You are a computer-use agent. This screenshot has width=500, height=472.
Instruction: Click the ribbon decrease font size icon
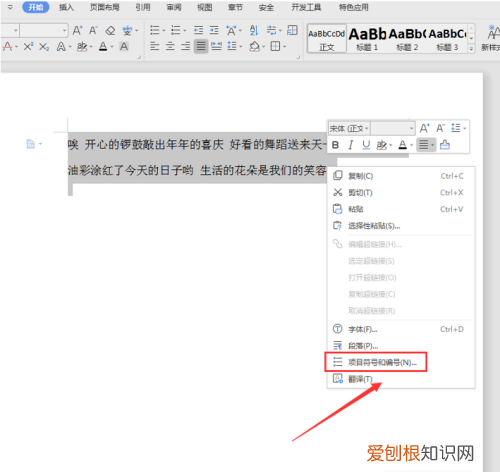pyautogui.click(x=93, y=31)
